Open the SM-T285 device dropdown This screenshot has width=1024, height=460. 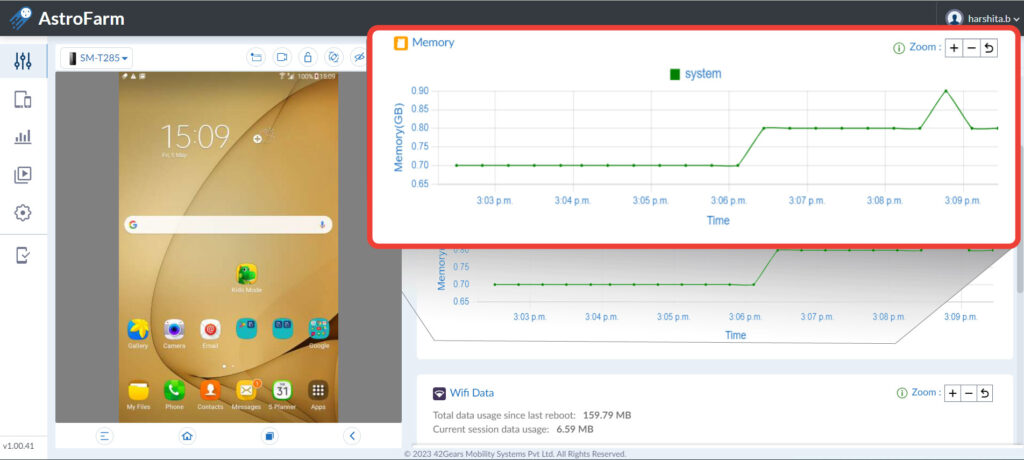[x=97, y=58]
